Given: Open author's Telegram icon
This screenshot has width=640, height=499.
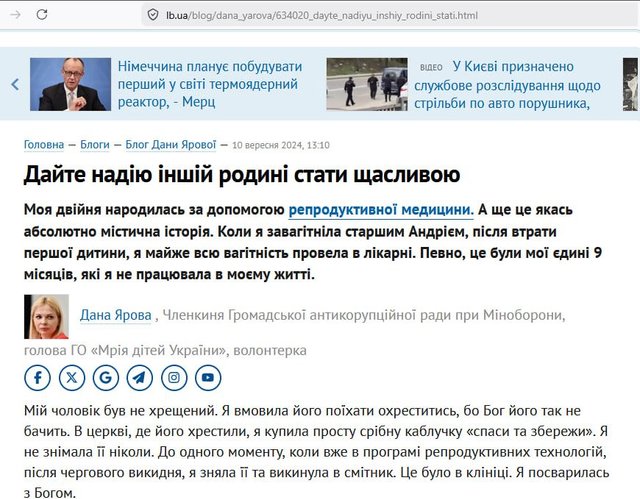Looking at the screenshot, I should click(140, 378).
